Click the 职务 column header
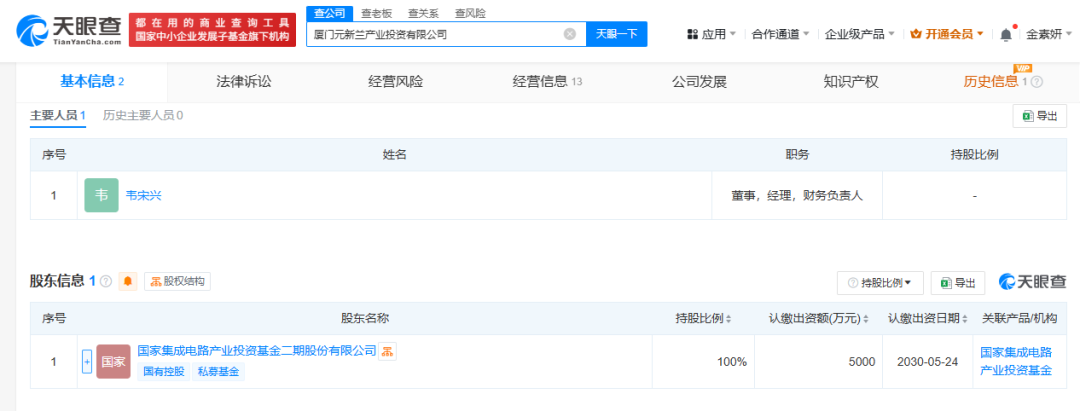Viewport: 1080px width, 411px height. click(797, 155)
